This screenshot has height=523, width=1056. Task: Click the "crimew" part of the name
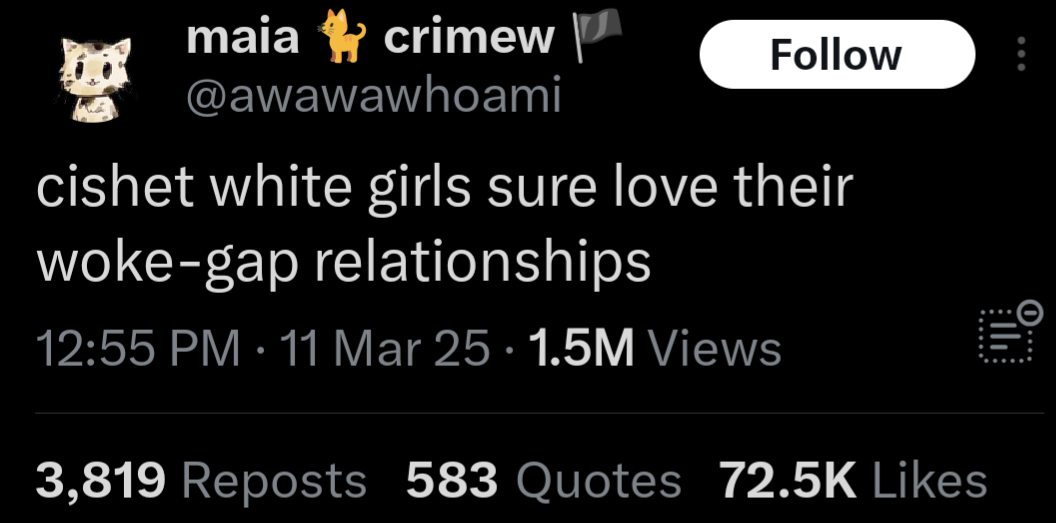coord(469,38)
